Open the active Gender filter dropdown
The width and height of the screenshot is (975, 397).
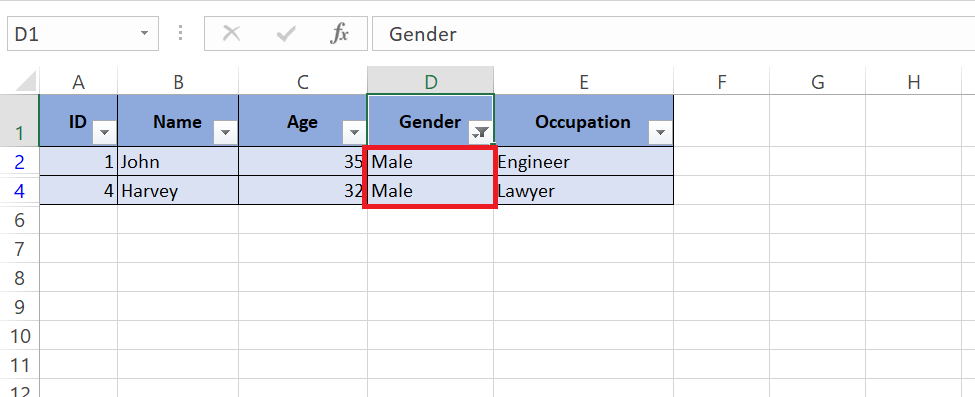481,132
